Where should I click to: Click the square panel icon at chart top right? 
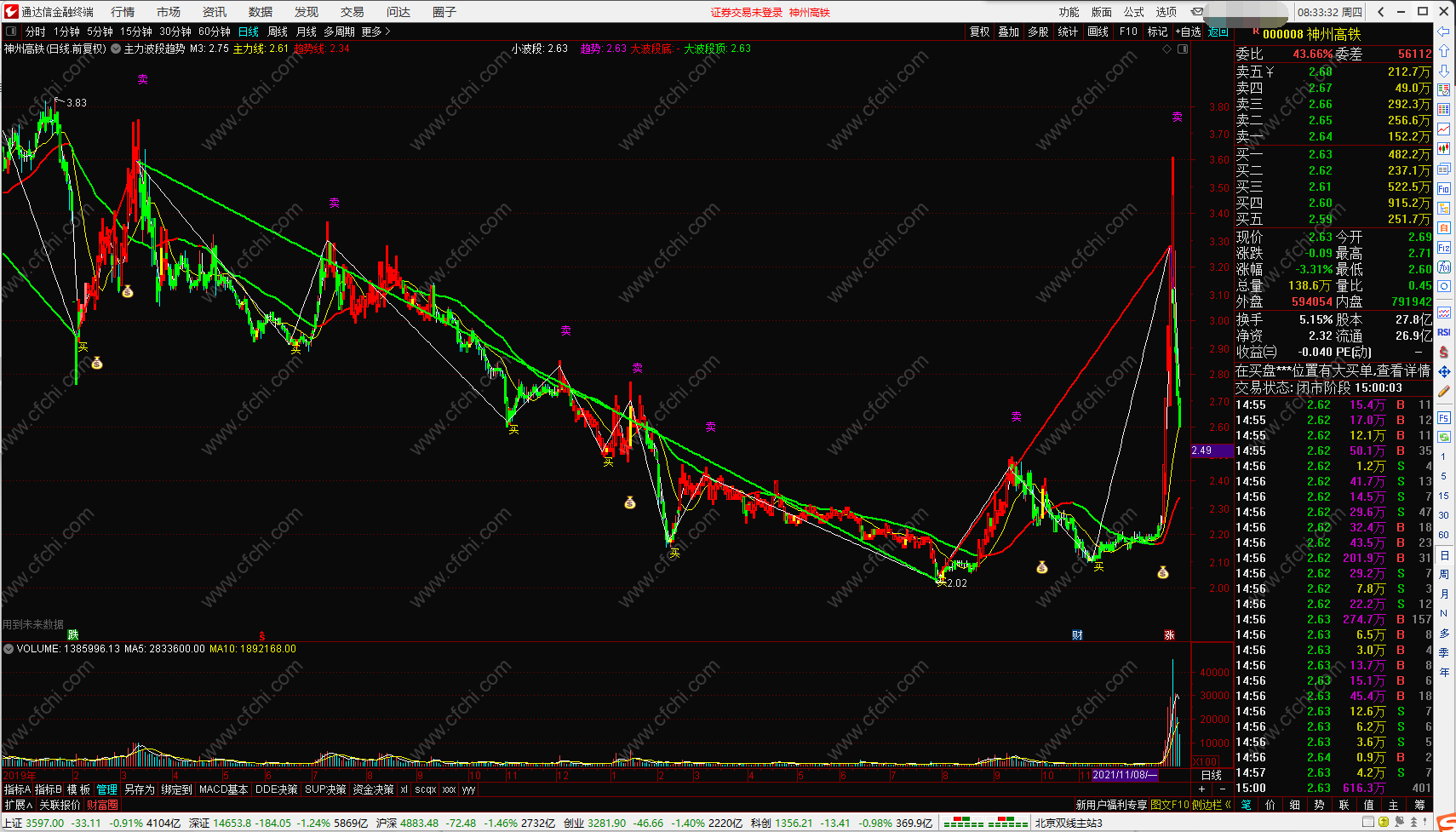coord(1183,49)
